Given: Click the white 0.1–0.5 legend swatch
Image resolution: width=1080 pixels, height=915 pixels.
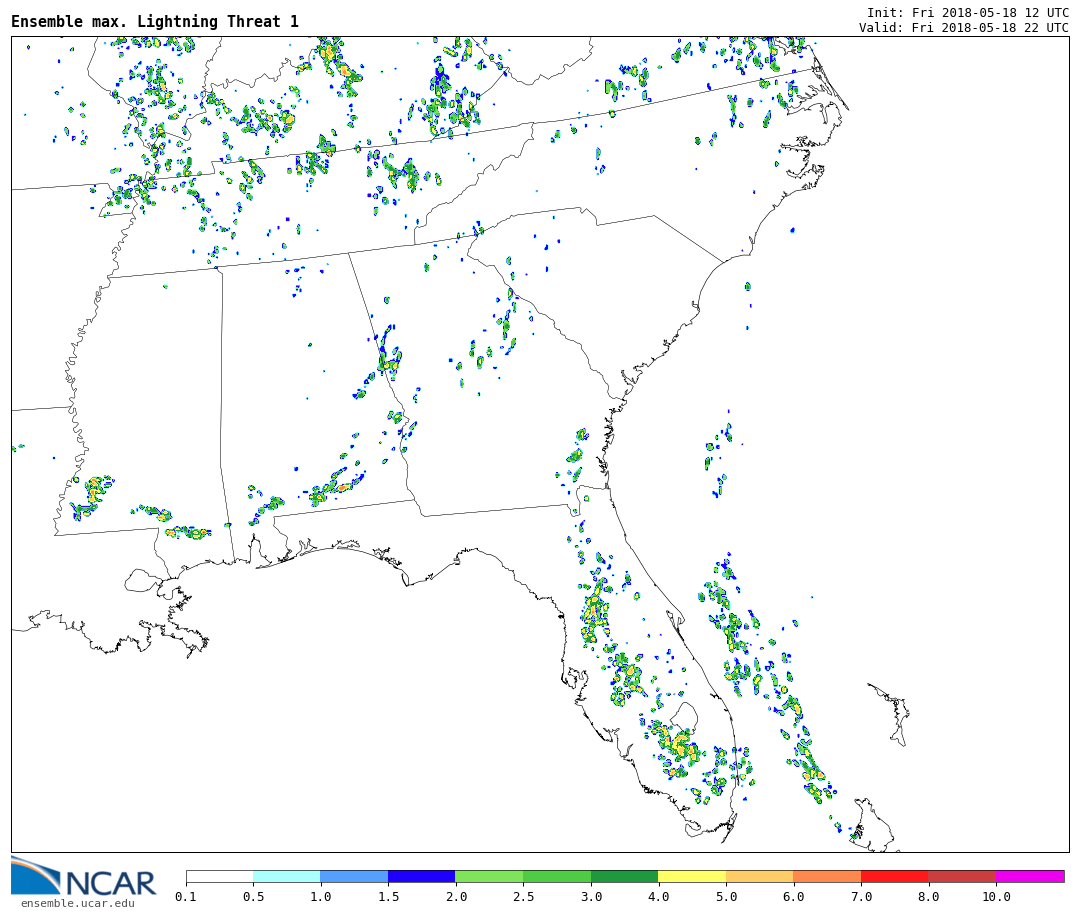Looking at the screenshot, I should (x=219, y=876).
